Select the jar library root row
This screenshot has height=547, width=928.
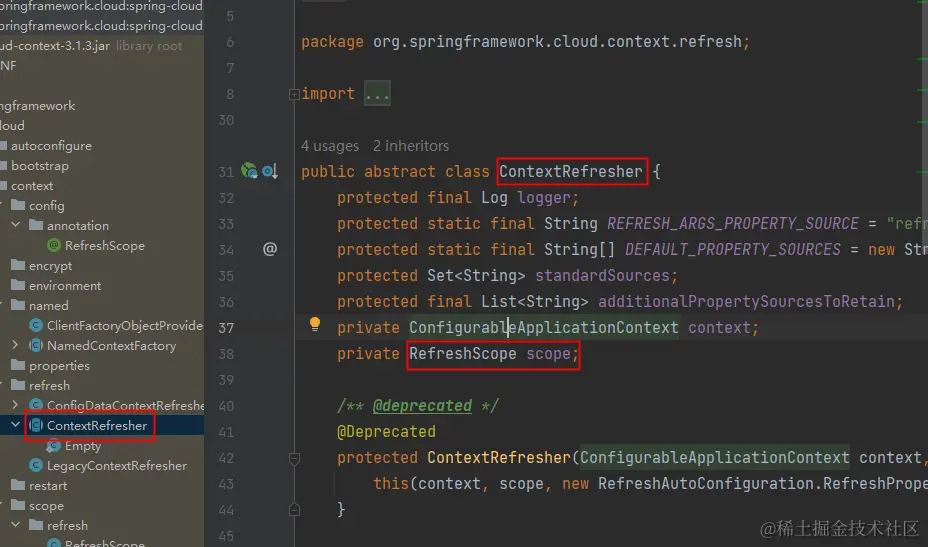point(102,46)
